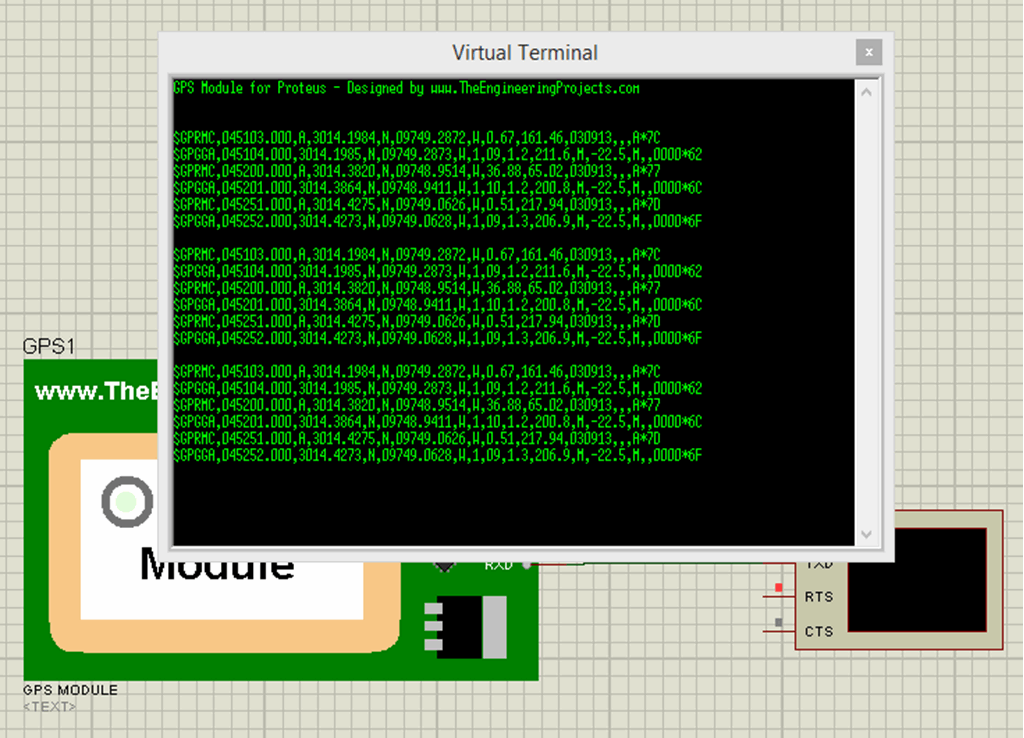Viewport: 1024px width, 738px height.
Task: Toggle the TXD pin connection state
Action: click(822, 563)
